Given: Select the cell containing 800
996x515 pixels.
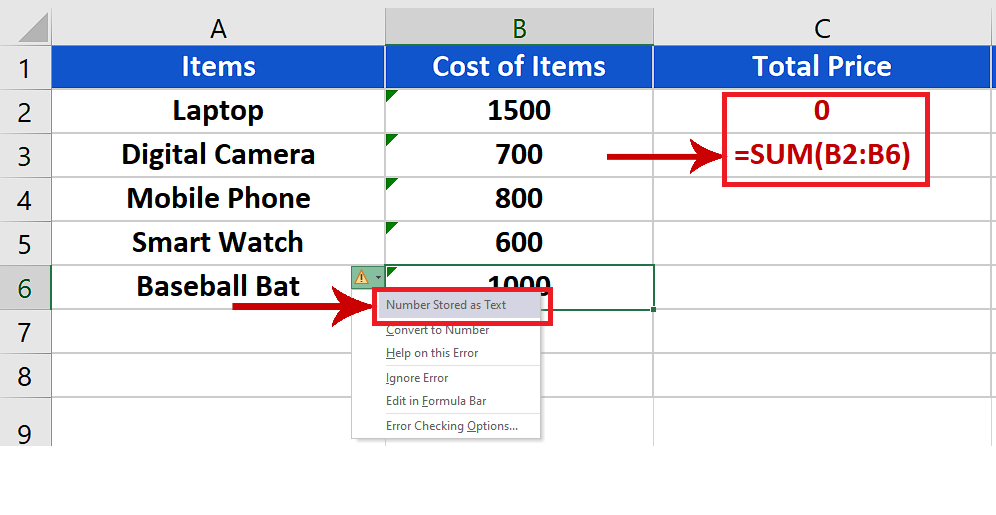Looking at the screenshot, I should [x=519, y=199].
